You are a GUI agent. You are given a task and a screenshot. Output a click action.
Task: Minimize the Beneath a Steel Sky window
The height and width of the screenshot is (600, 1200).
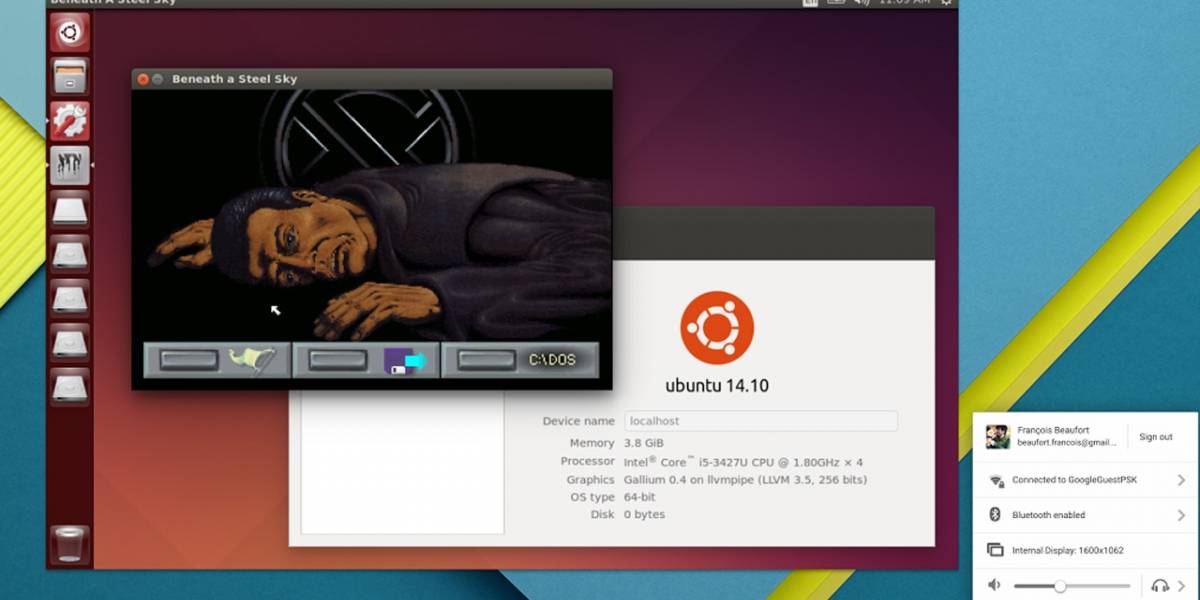pyautogui.click(x=158, y=79)
